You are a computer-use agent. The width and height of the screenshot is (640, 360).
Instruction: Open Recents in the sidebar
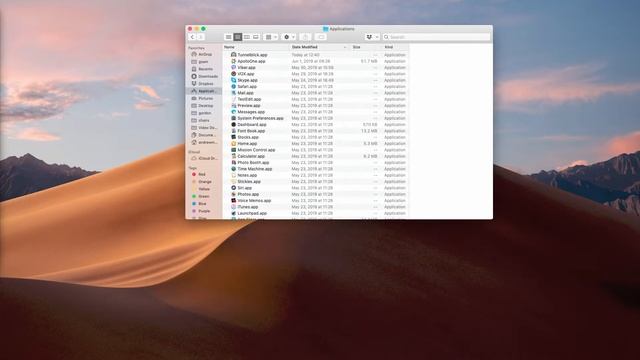pos(203,69)
